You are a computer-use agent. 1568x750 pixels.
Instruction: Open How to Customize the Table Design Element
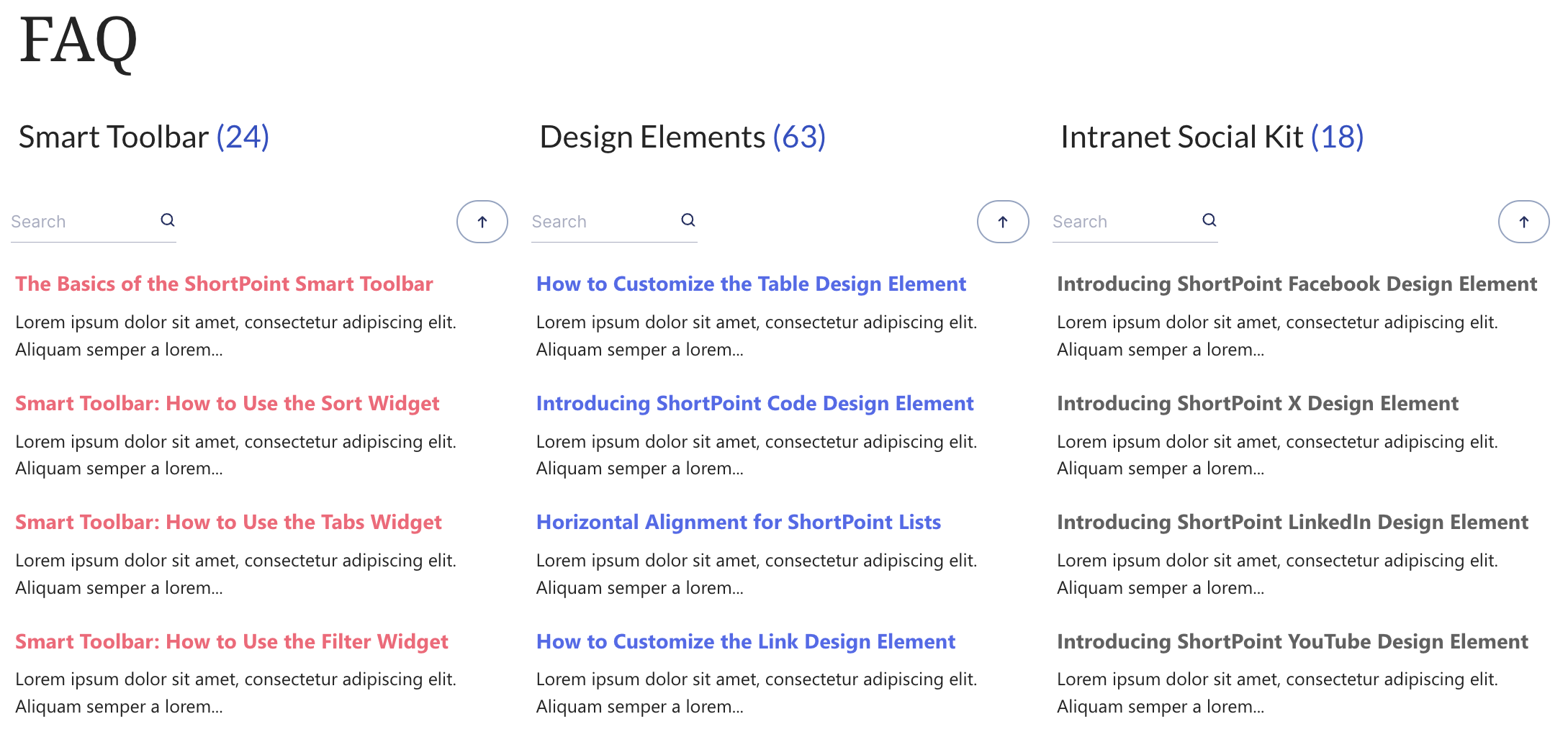(x=751, y=284)
